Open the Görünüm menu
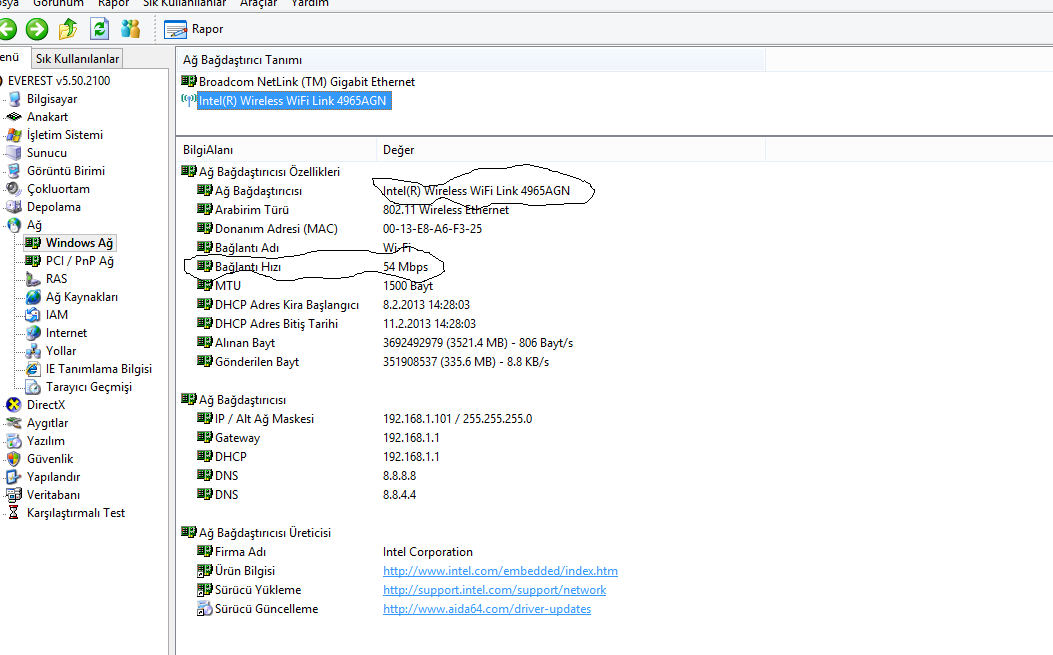1053x655 pixels. (x=58, y=3)
